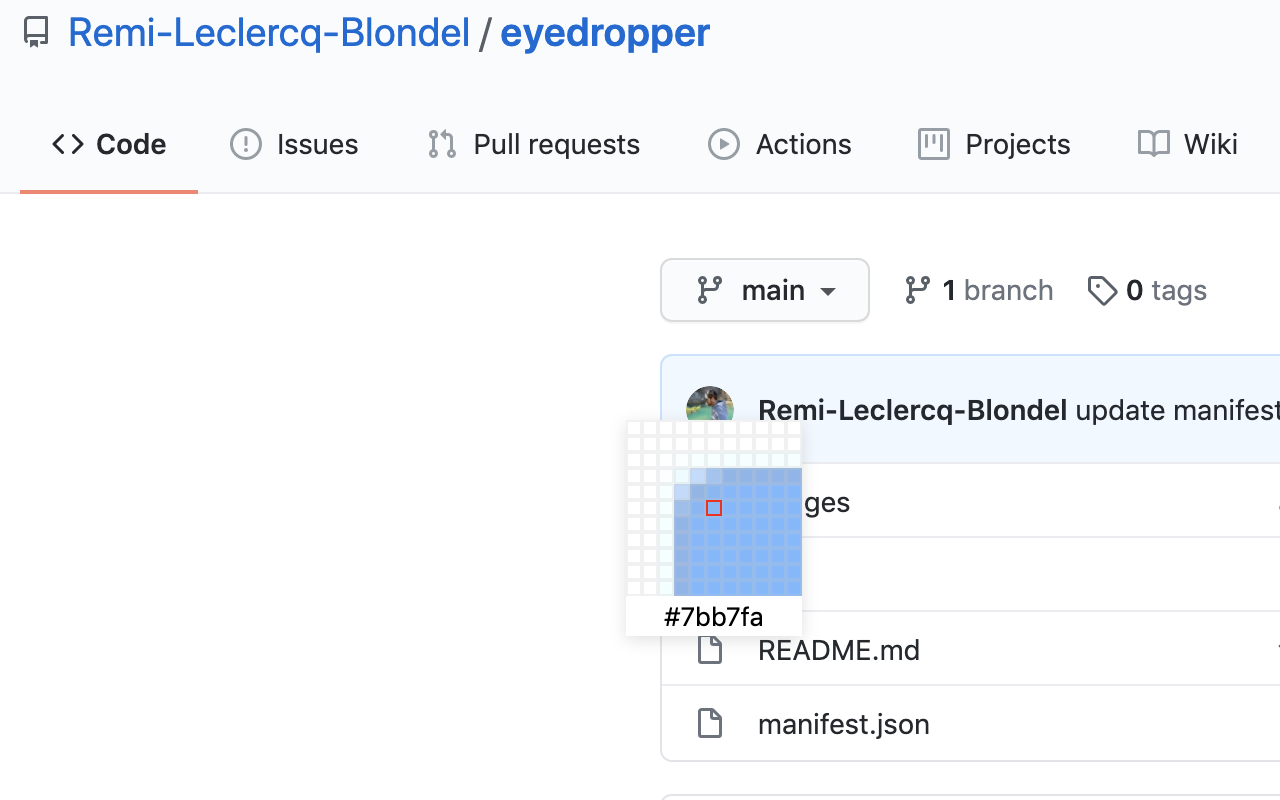The height and width of the screenshot is (800, 1280).
Task: Click the README.md file icon
Action: (x=711, y=649)
